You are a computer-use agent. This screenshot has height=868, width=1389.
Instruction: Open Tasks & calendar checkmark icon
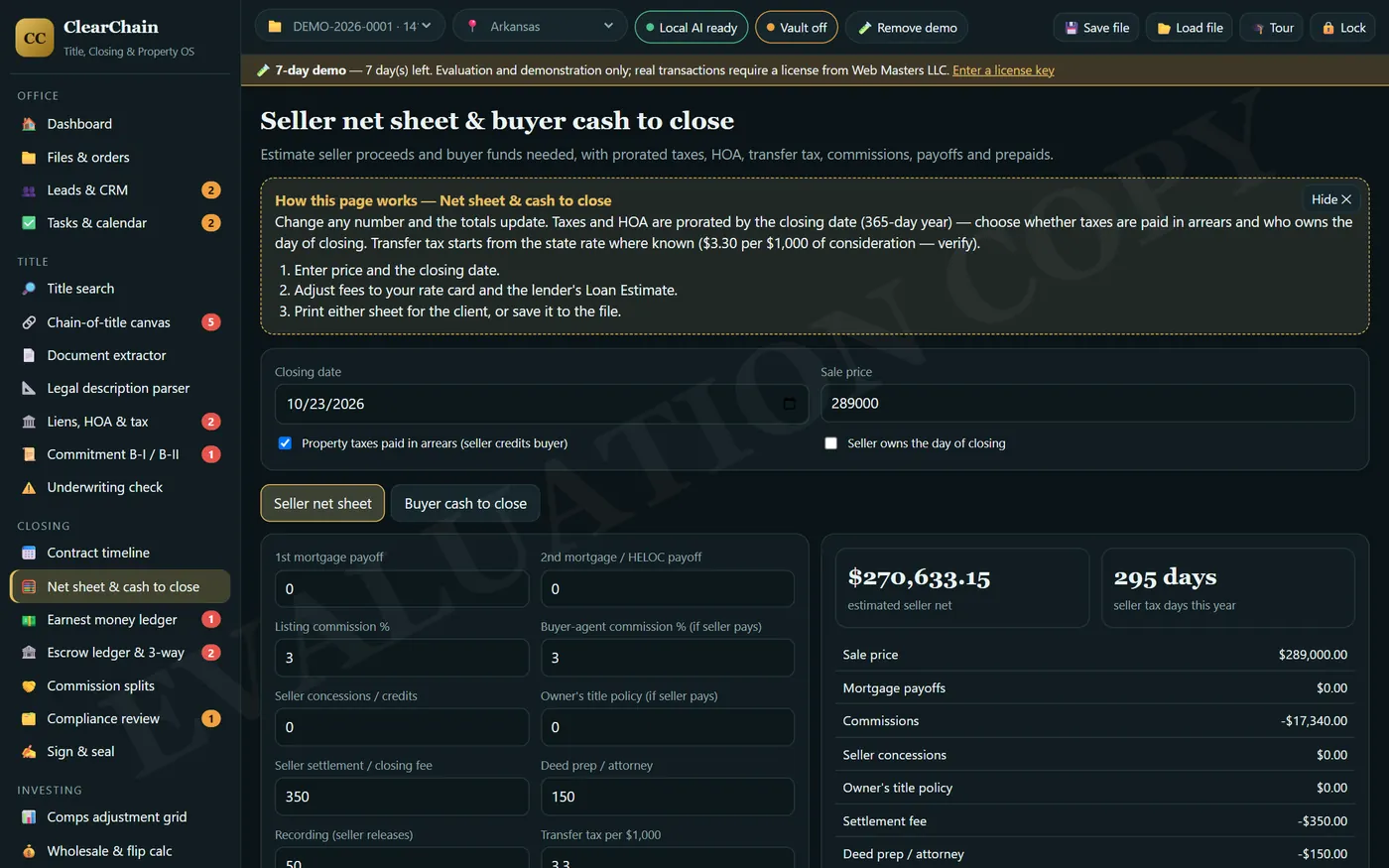(29, 222)
